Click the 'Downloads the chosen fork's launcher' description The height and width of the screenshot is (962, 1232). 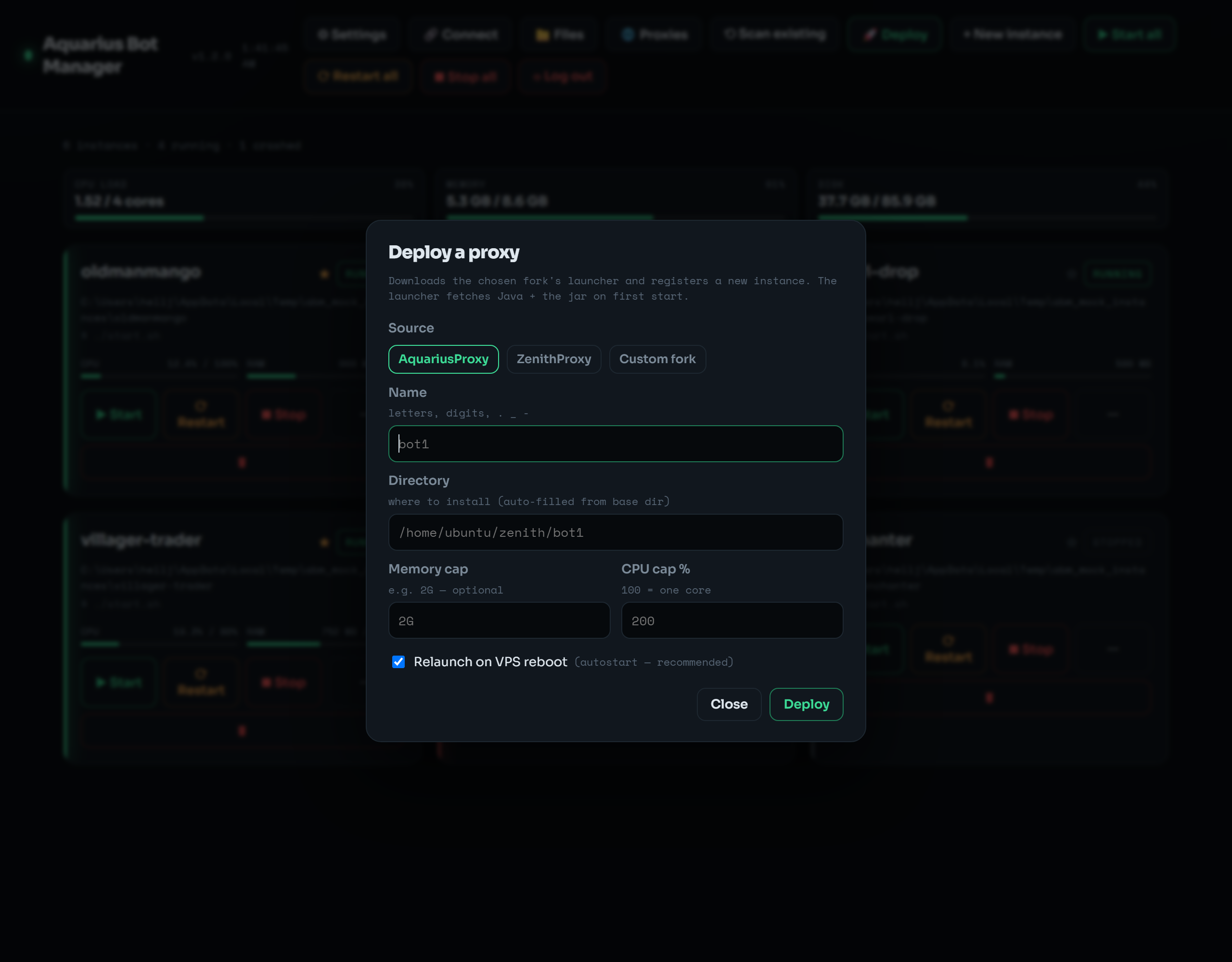pos(613,289)
